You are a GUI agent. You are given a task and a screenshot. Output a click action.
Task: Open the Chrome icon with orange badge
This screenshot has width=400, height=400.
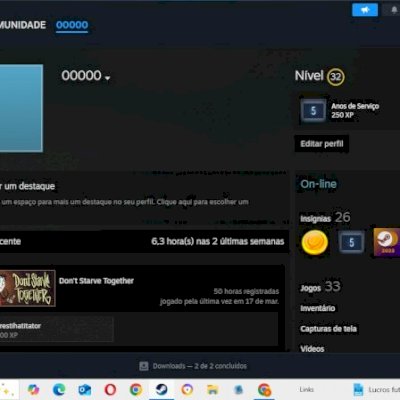[264, 389]
